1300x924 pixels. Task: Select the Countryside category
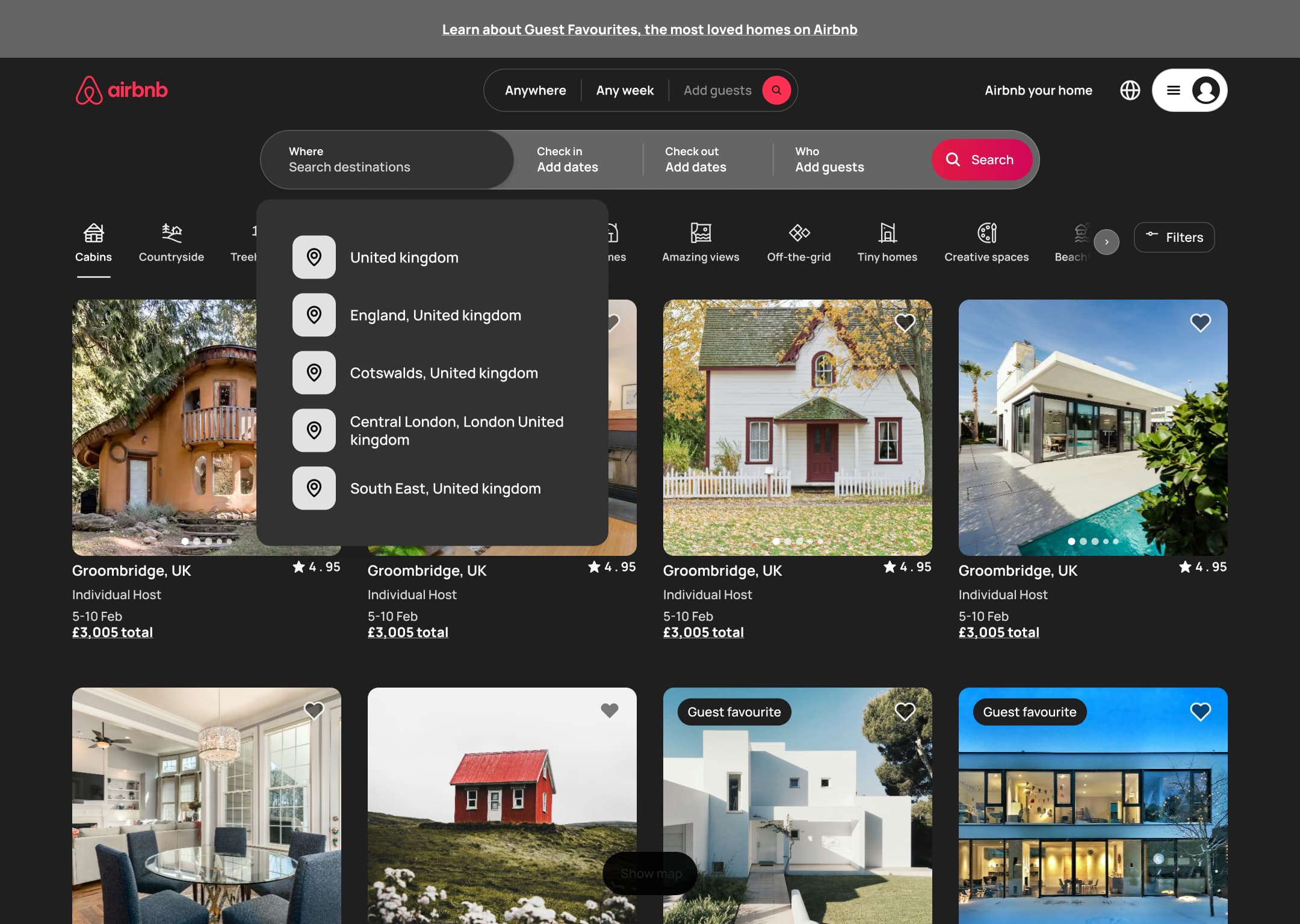[172, 242]
